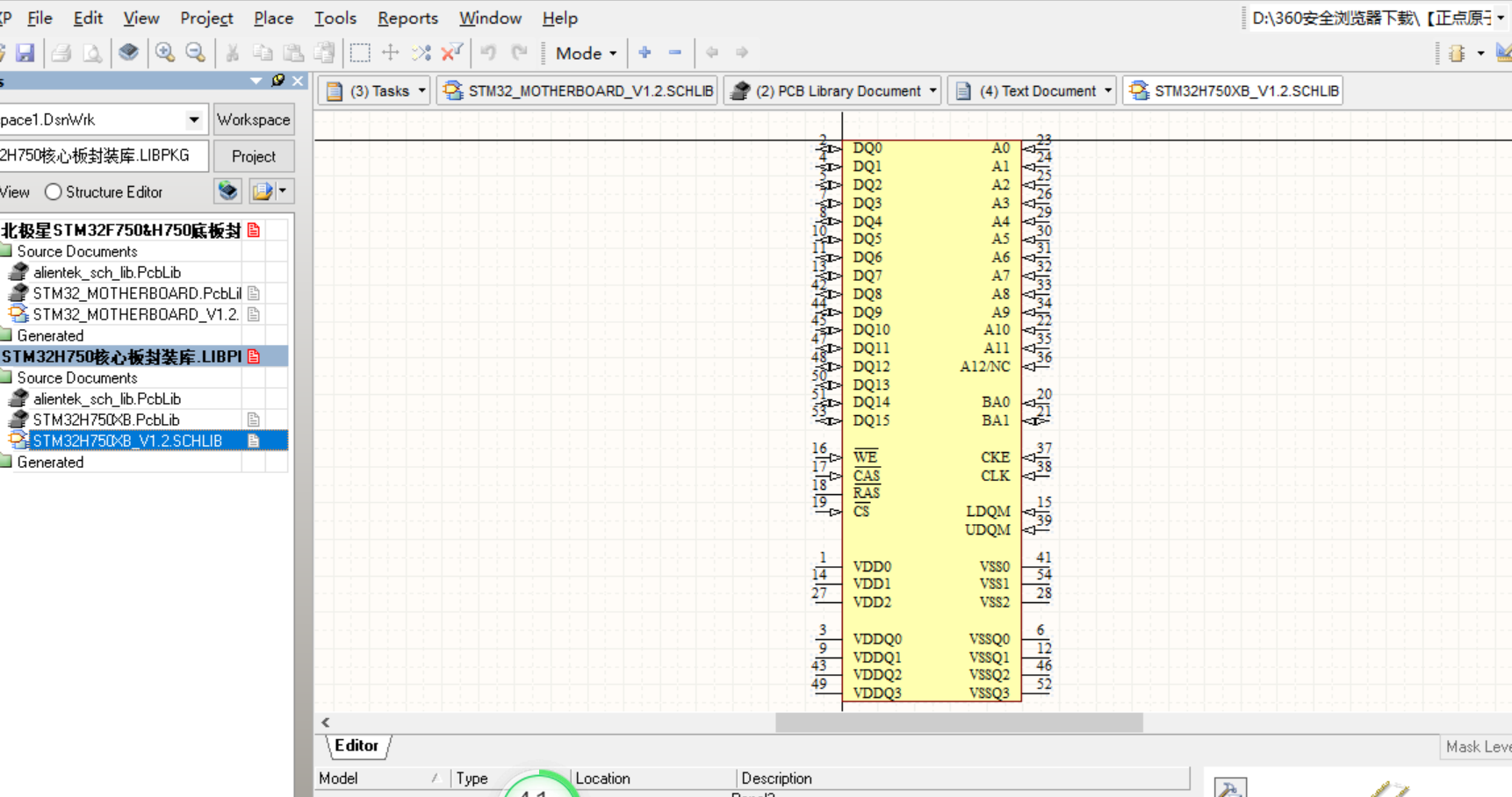Click the Redo arrow icon
Viewport: 1512px width, 797px height.
[x=519, y=53]
